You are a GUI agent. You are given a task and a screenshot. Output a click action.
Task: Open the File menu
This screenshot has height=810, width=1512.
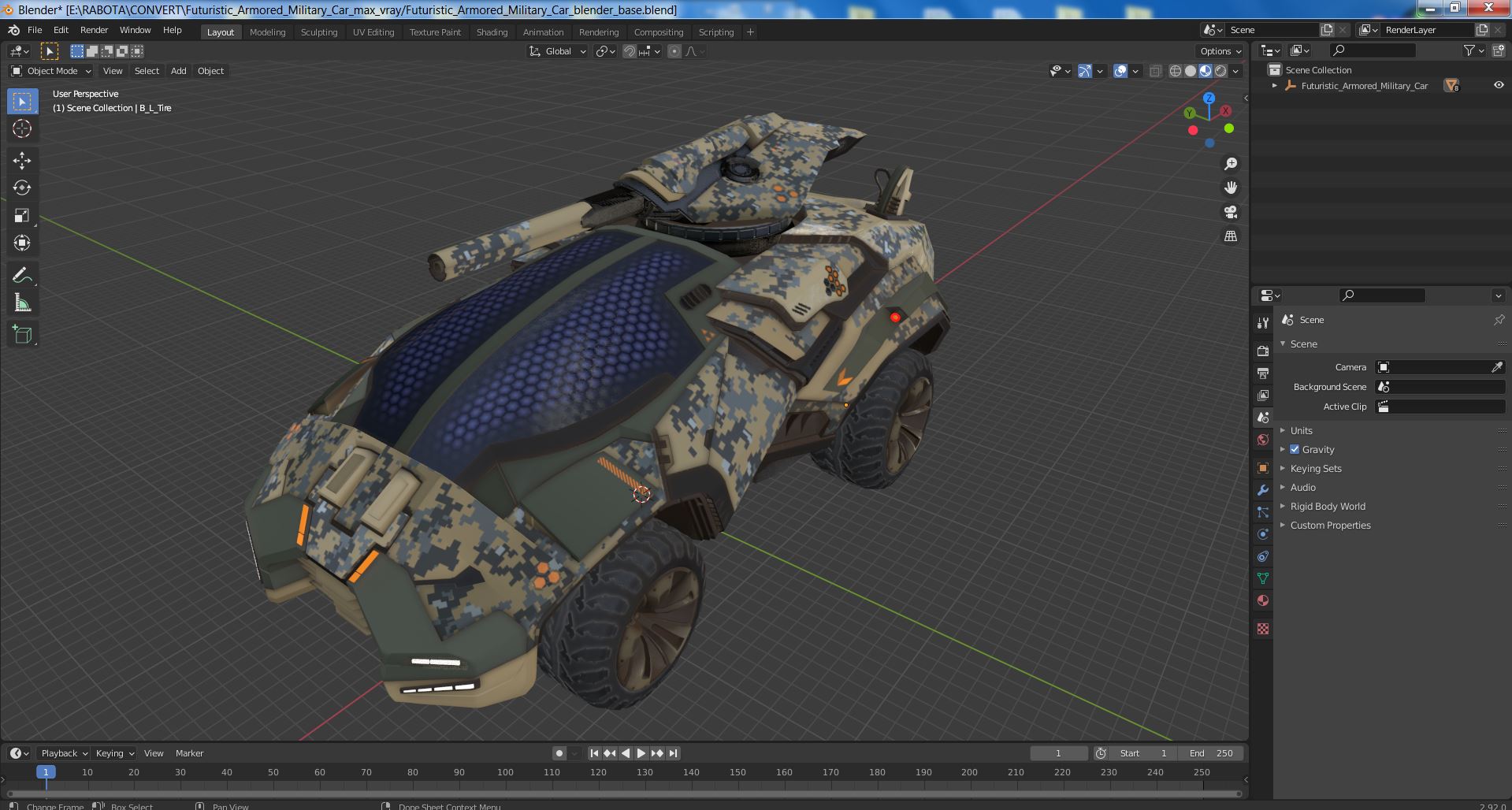point(35,30)
